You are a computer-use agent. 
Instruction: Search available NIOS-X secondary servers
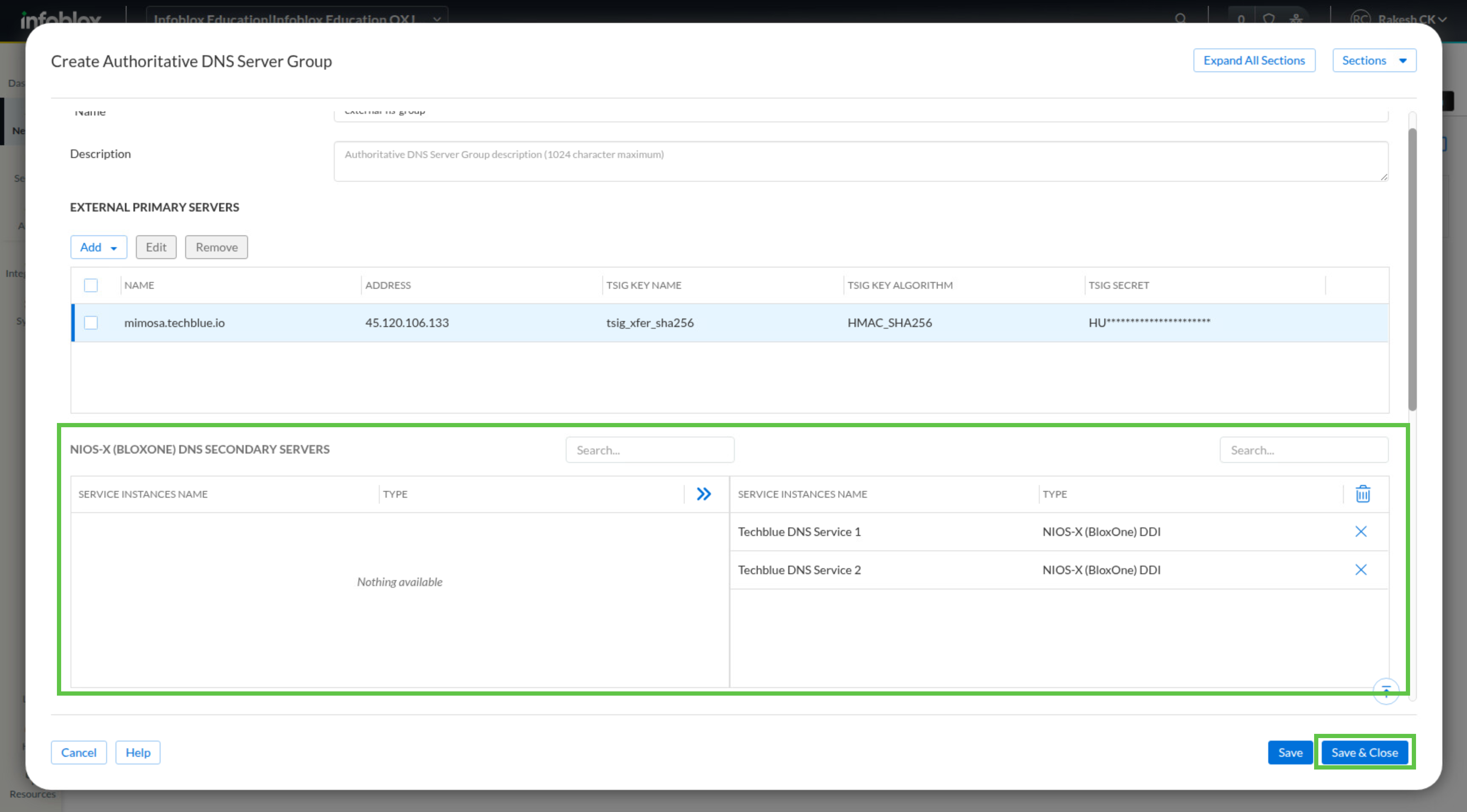click(650, 450)
